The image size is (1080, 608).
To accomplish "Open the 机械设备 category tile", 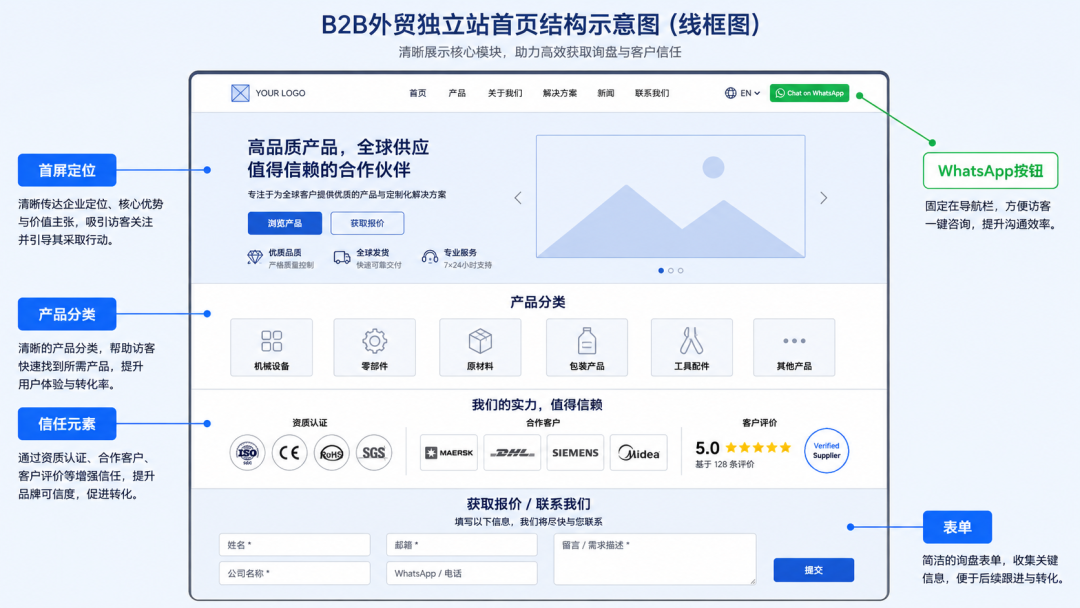I will 271,347.
